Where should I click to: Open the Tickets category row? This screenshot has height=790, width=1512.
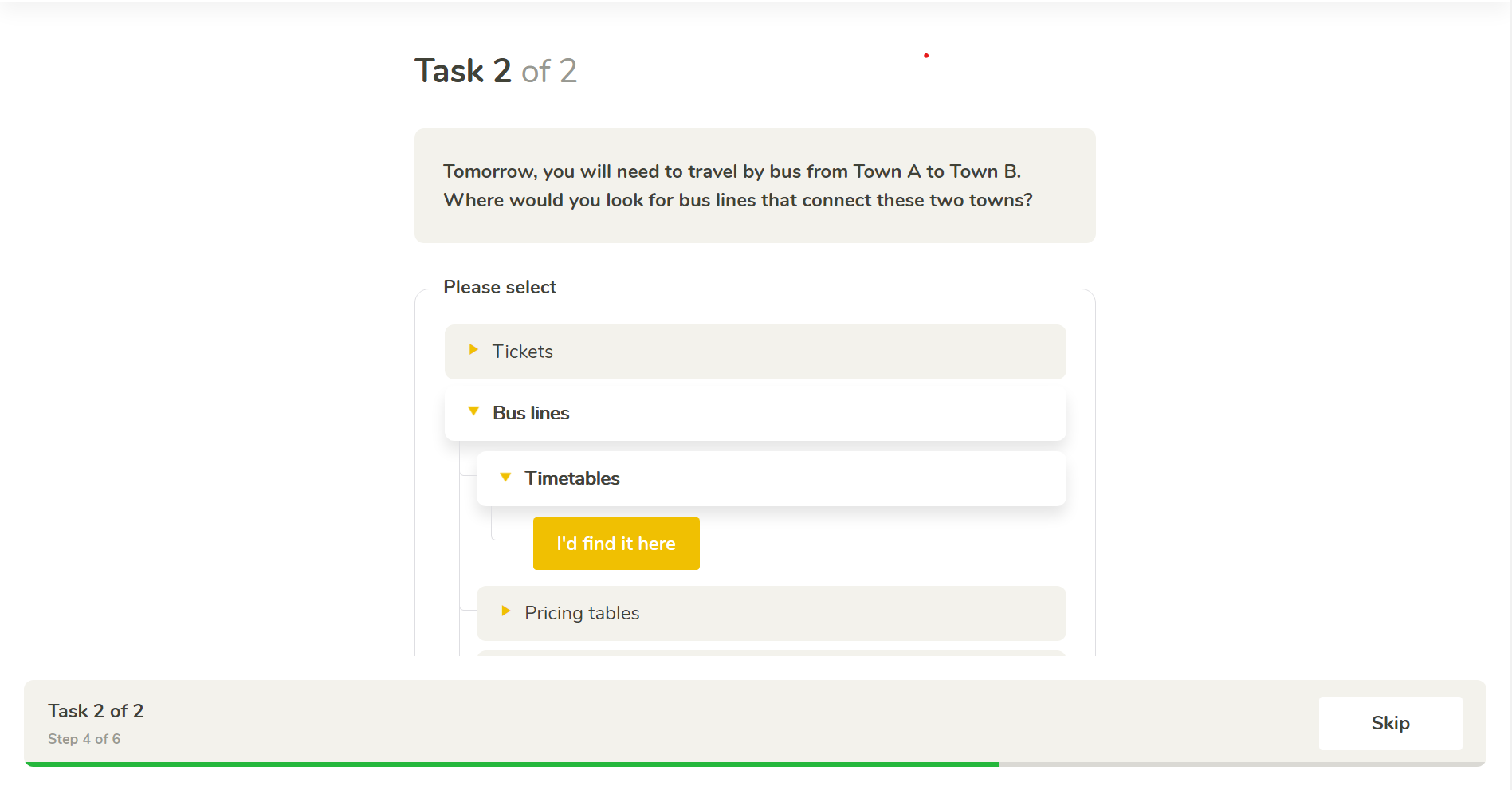pos(755,352)
